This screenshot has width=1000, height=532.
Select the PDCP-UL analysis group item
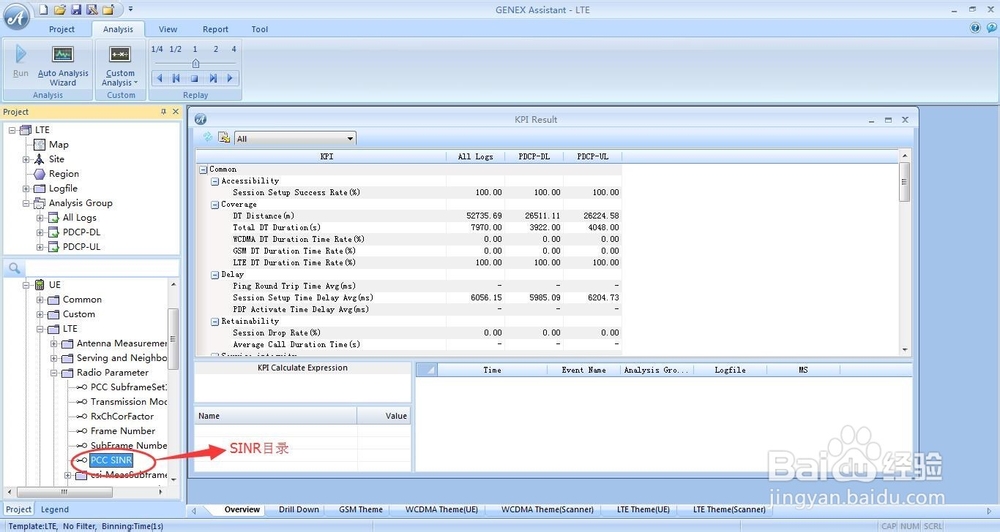(x=81, y=247)
